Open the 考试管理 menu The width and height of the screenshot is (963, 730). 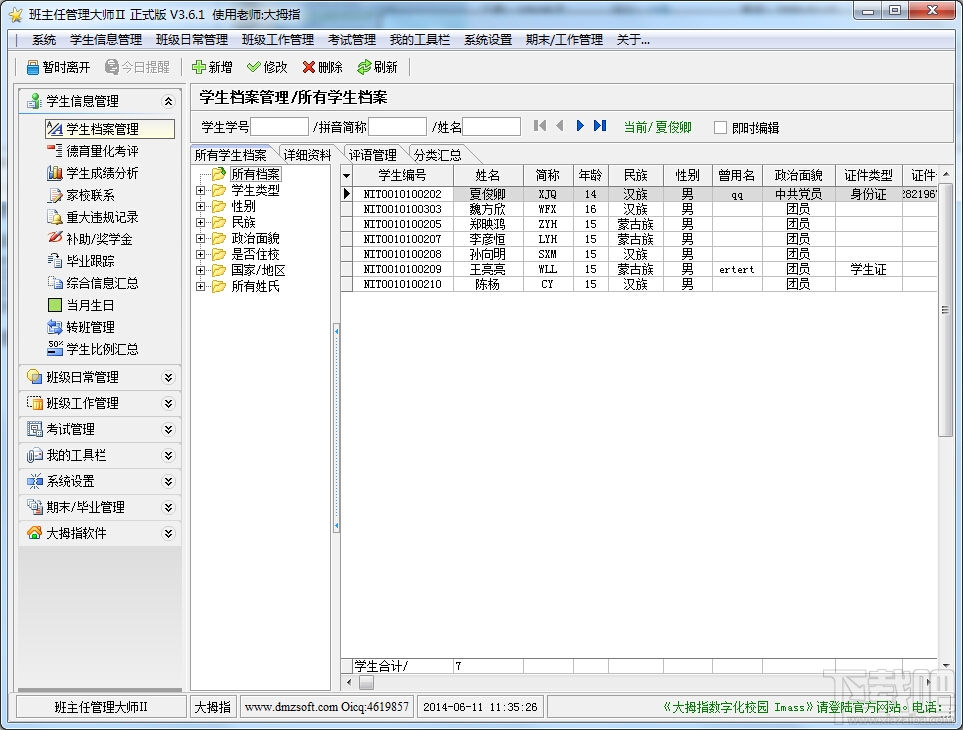[x=351, y=40]
